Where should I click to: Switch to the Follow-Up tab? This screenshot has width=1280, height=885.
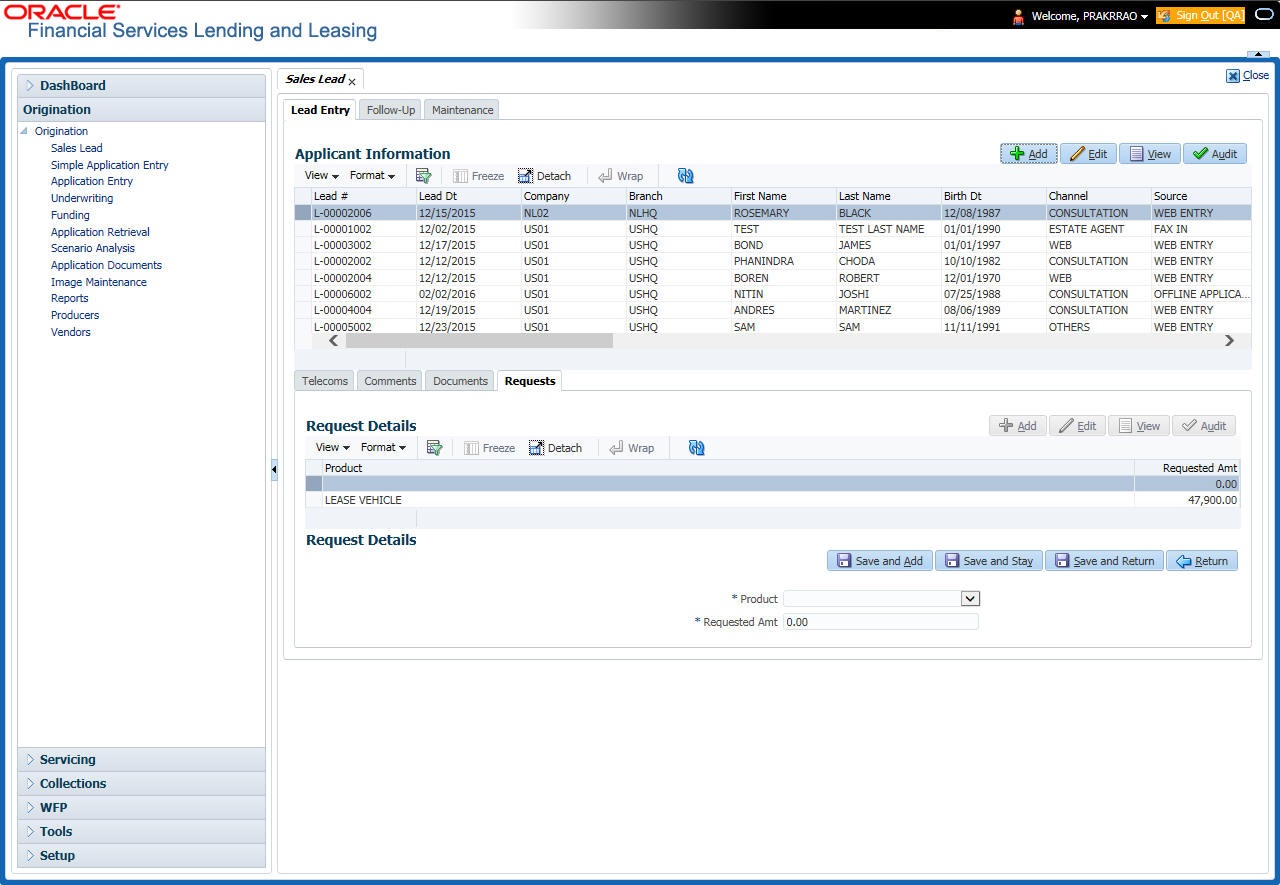390,109
